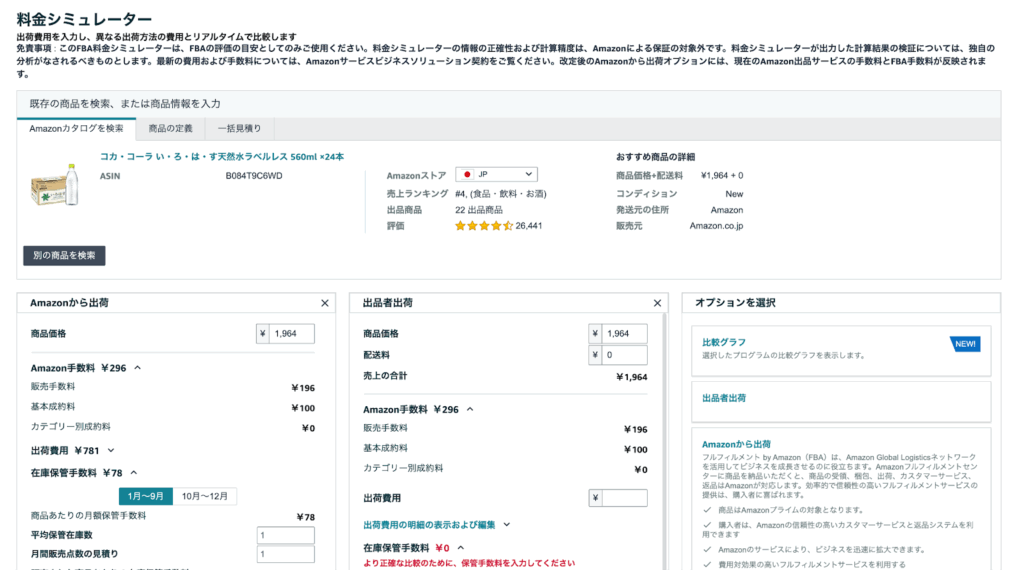
Task: Select the Amazonから出荷 option link
Action: [736, 444]
